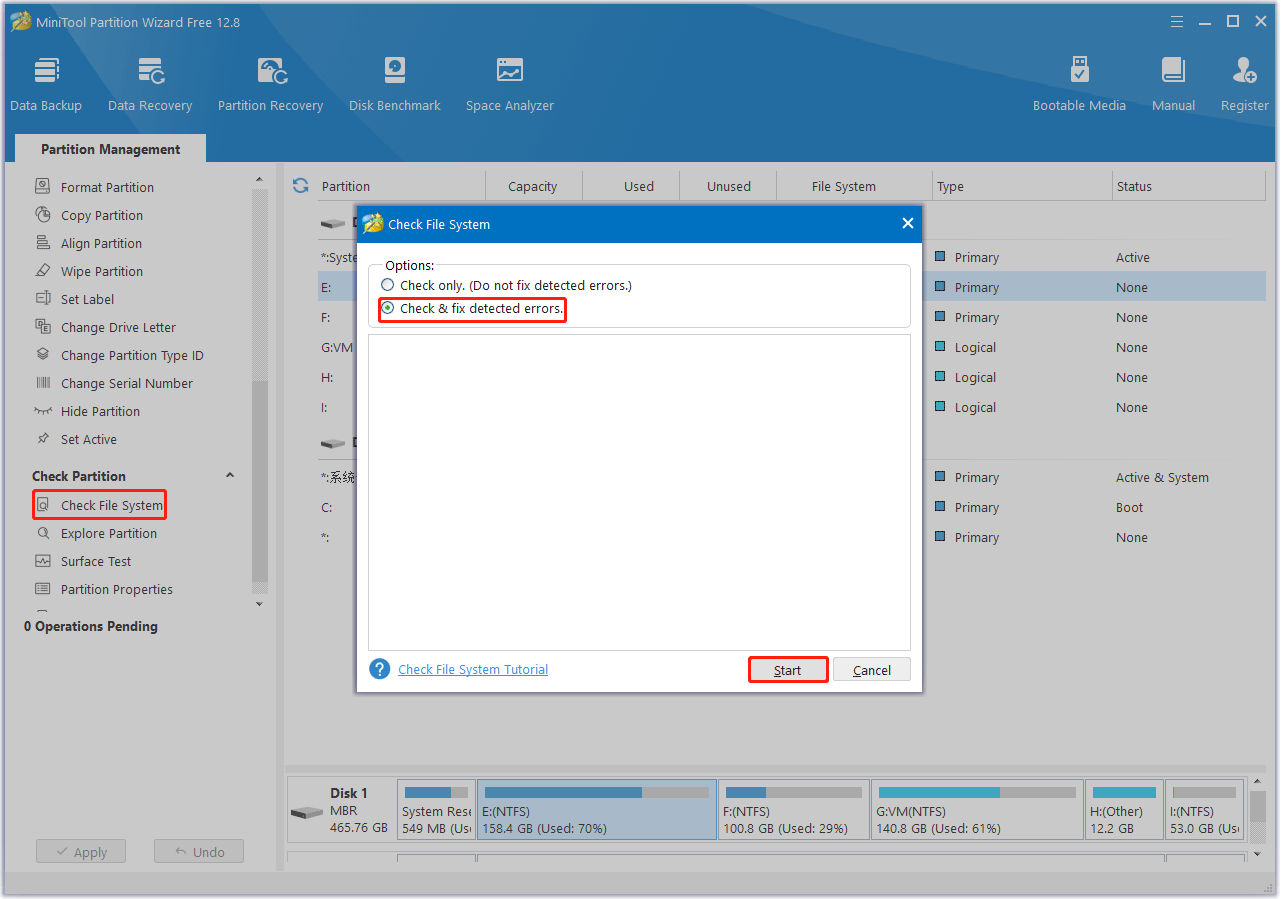This screenshot has width=1281, height=899.
Task: Open Check File System Tutorial link
Action: tap(473, 669)
